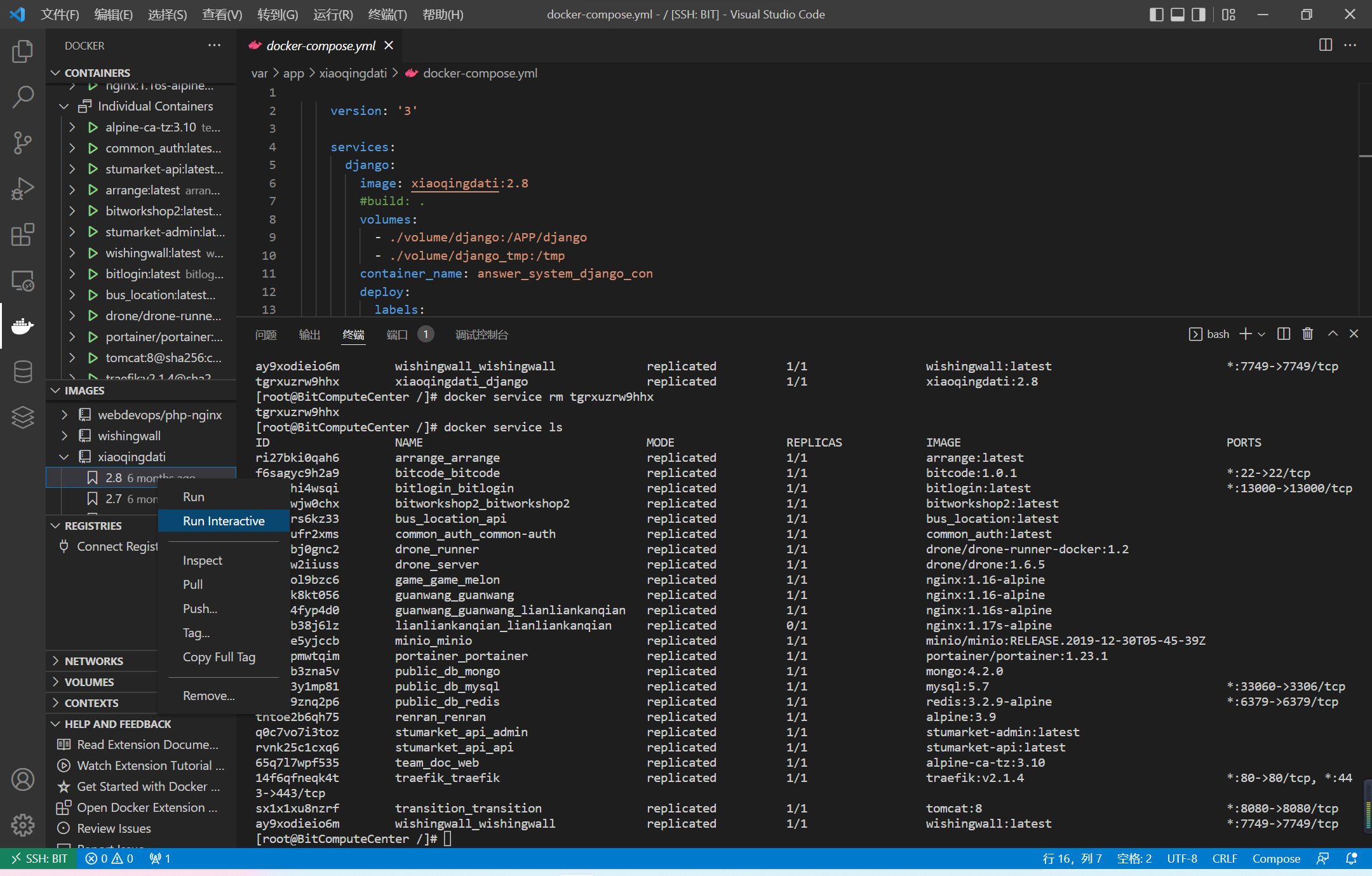Switch to the 输出 panel tab
Image resolution: width=1372 pixels, height=876 pixels.
(309, 334)
